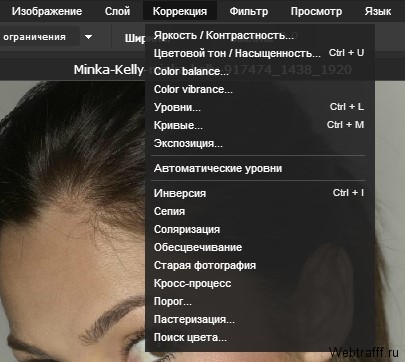The width and height of the screenshot is (405, 362).
Task: Open Кривые adjustment
Action: [260, 125]
